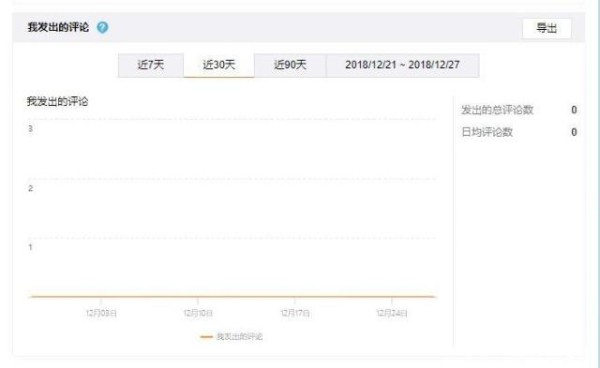The height and width of the screenshot is (368, 600).
Task: Click the 导出 export button
Action: coord(546,28)
